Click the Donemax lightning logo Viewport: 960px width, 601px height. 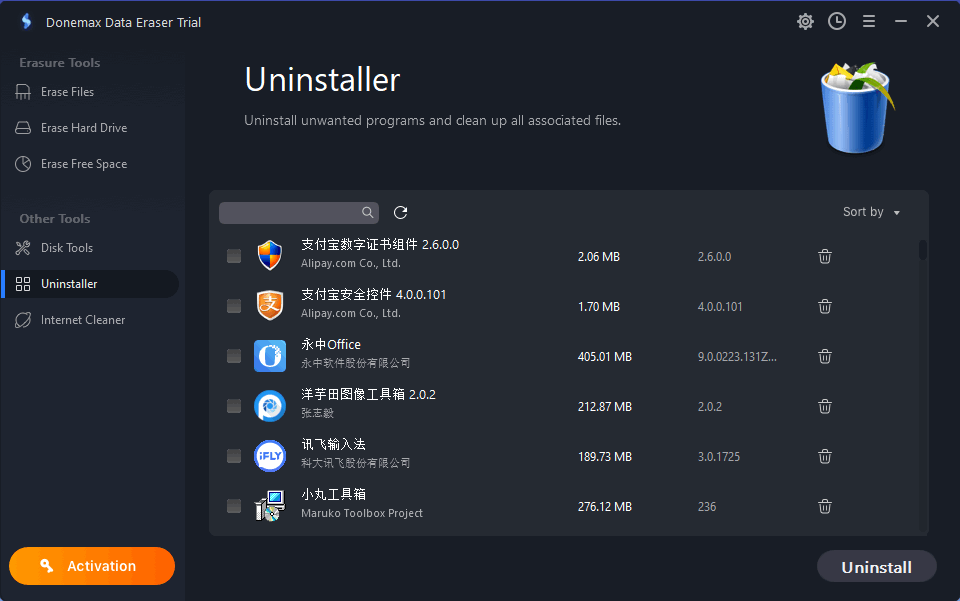tap(26, 21)
